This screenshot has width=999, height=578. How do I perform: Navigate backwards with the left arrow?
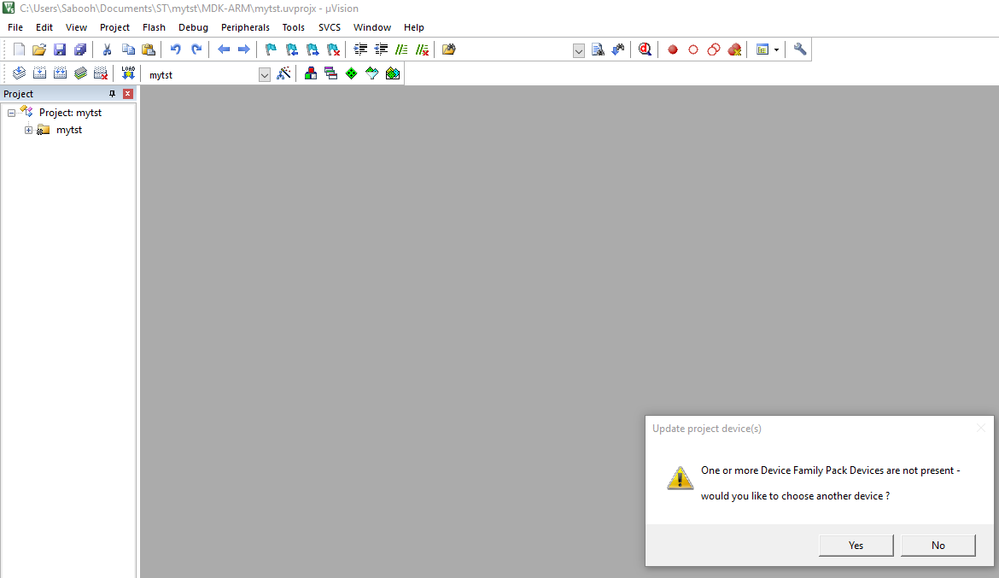coord(224,50)
